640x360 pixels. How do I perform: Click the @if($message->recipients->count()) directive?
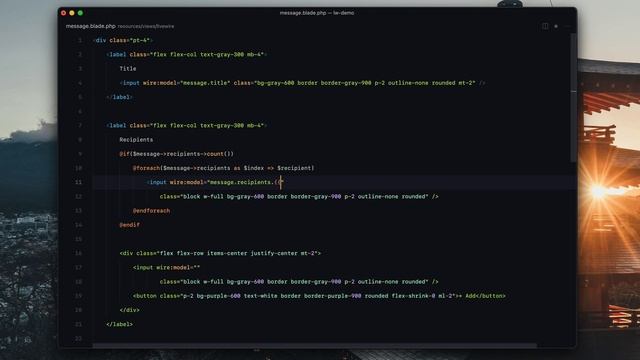click(176, 154)
